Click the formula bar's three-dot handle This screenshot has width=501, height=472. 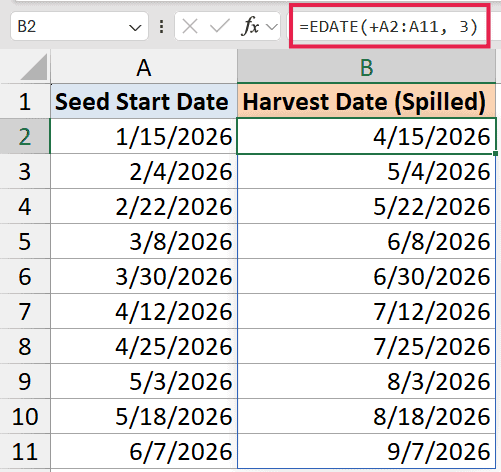tap(162, 27)
